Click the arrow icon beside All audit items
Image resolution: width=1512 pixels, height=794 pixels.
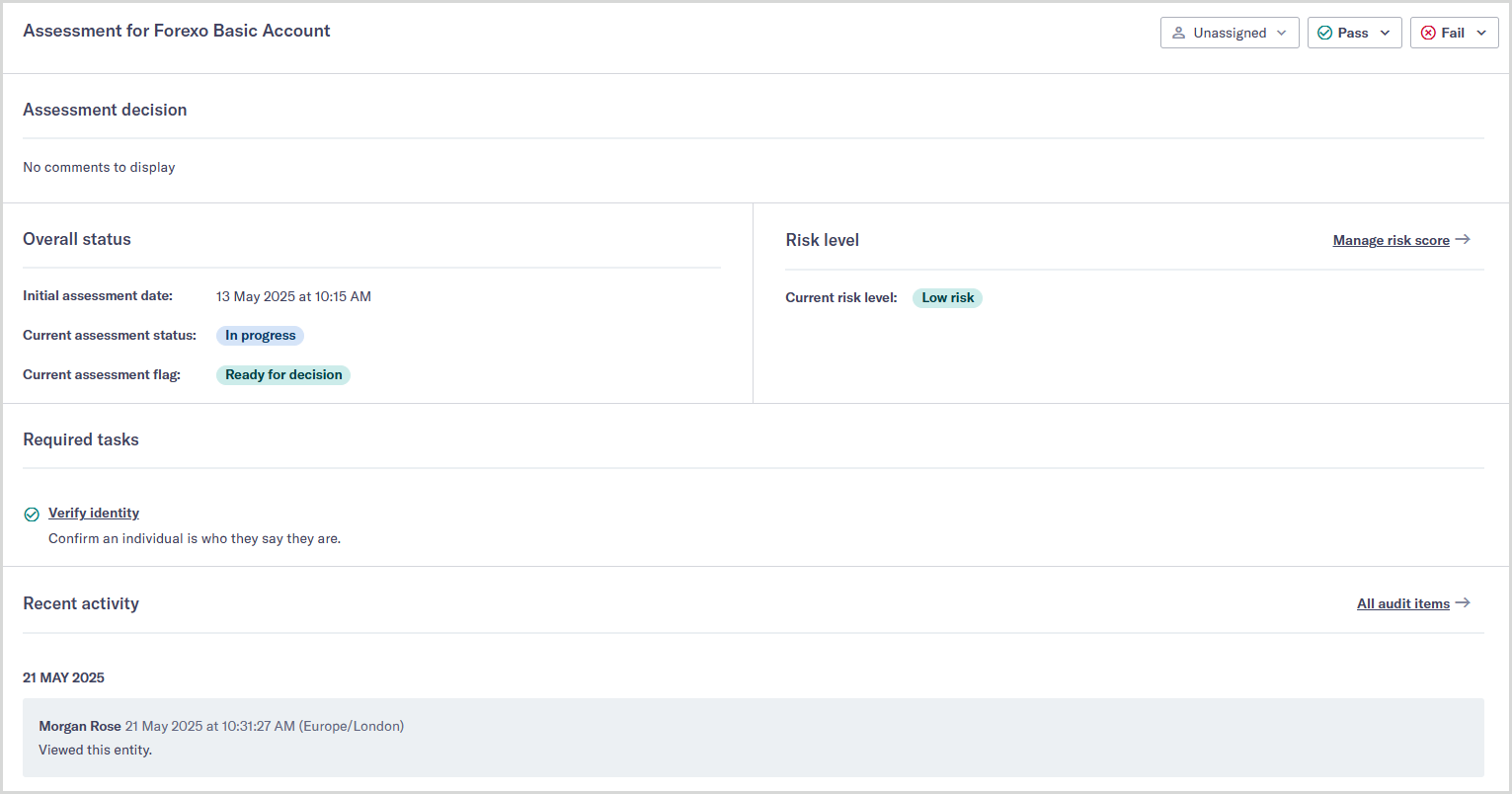pos(1463,602)
